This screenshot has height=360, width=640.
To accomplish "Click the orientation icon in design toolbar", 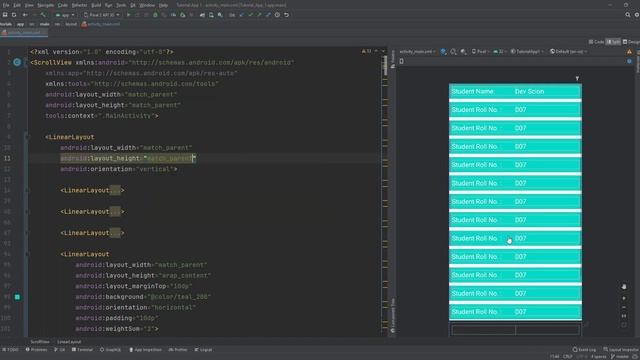I will tap(453, 51).
